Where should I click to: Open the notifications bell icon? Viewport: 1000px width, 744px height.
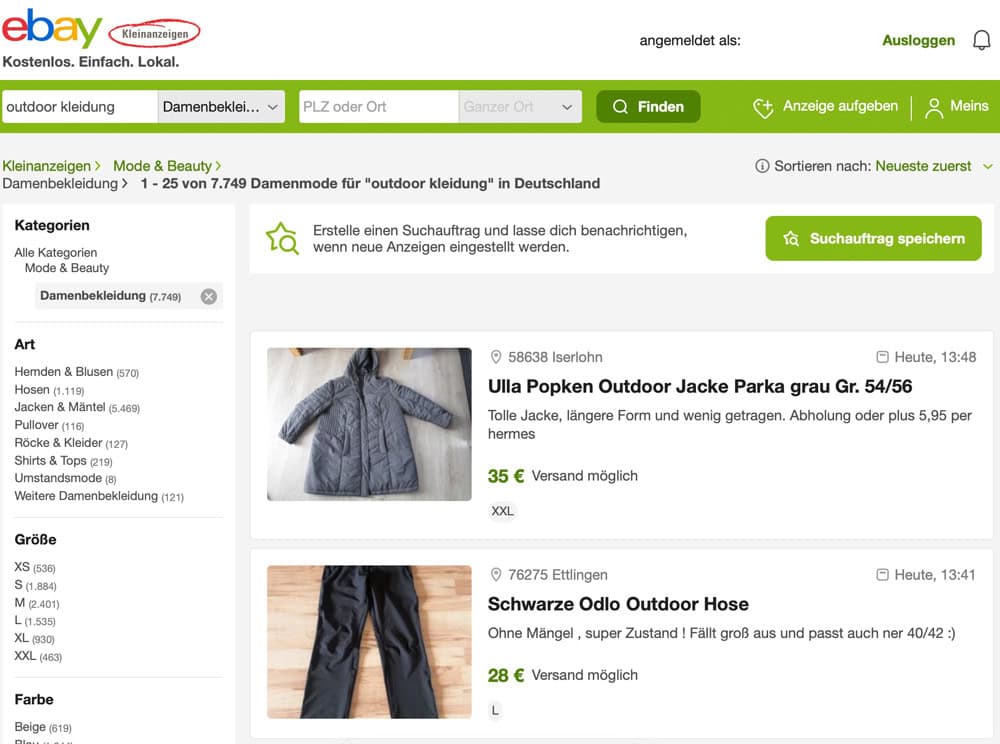981,40
